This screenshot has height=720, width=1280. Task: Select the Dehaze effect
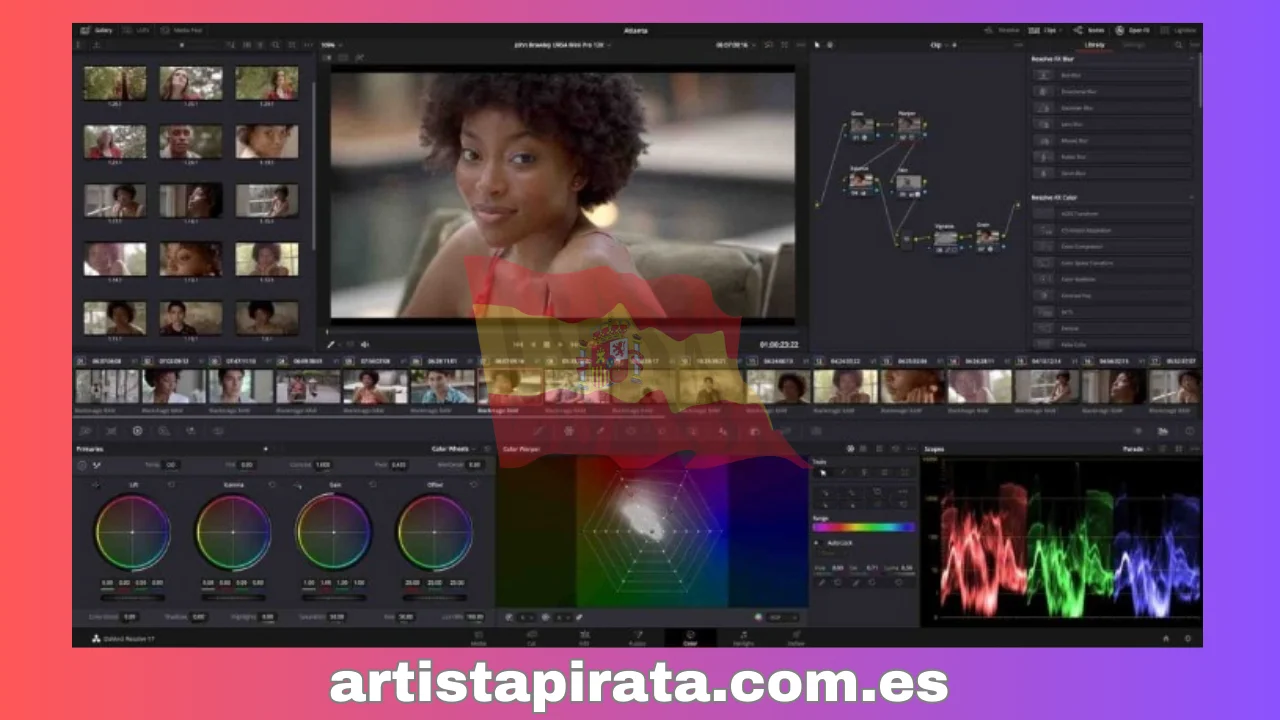click(1112, 328)
